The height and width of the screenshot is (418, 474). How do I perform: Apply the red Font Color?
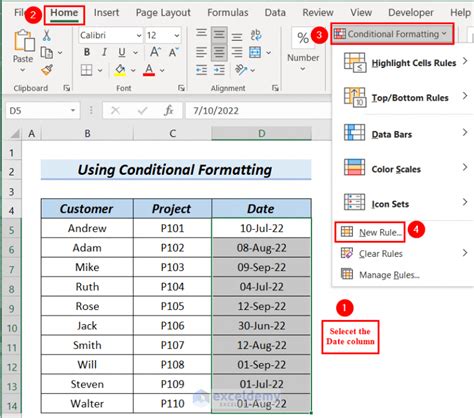pyautogui.click(x=149, y=70)
